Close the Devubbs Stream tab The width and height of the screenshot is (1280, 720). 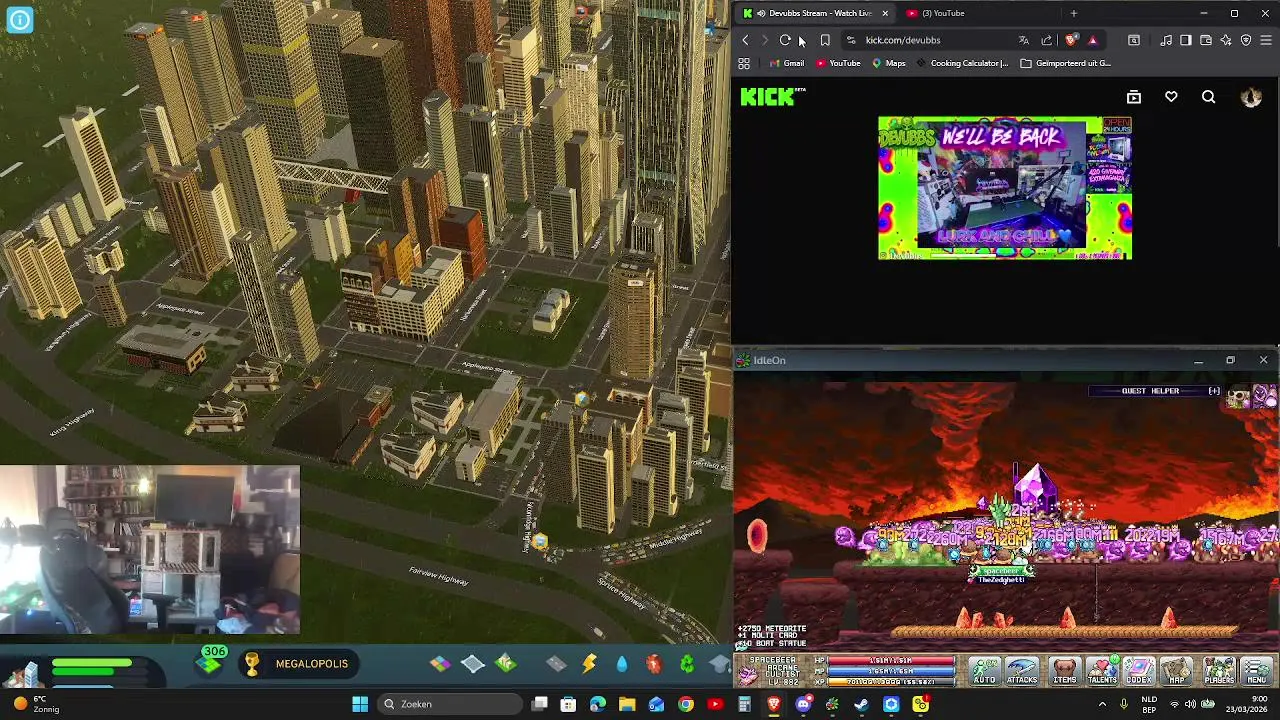pos(884,13)
